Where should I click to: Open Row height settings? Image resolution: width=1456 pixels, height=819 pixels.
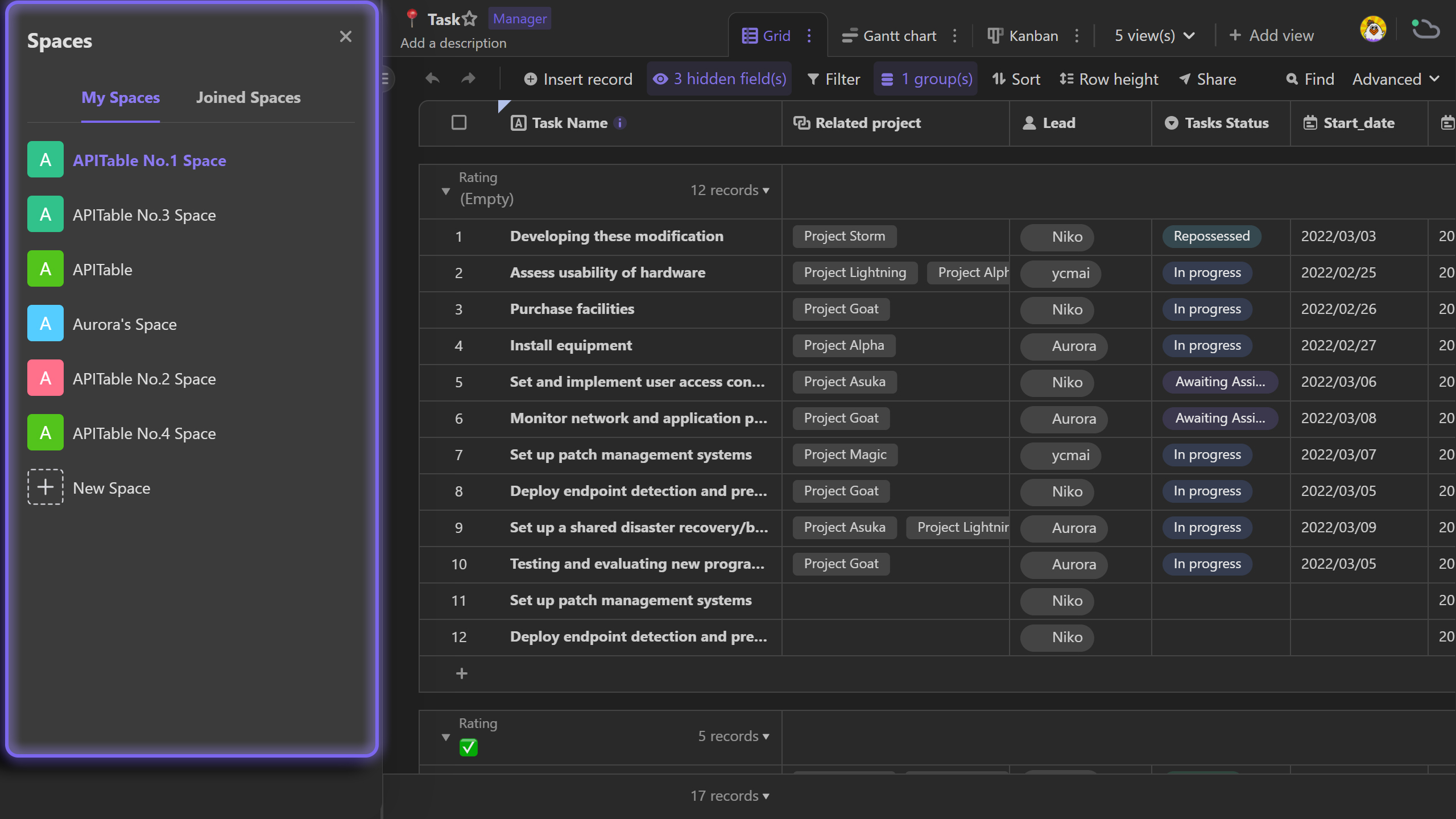pyautogui.click(x=1109, y=79)
